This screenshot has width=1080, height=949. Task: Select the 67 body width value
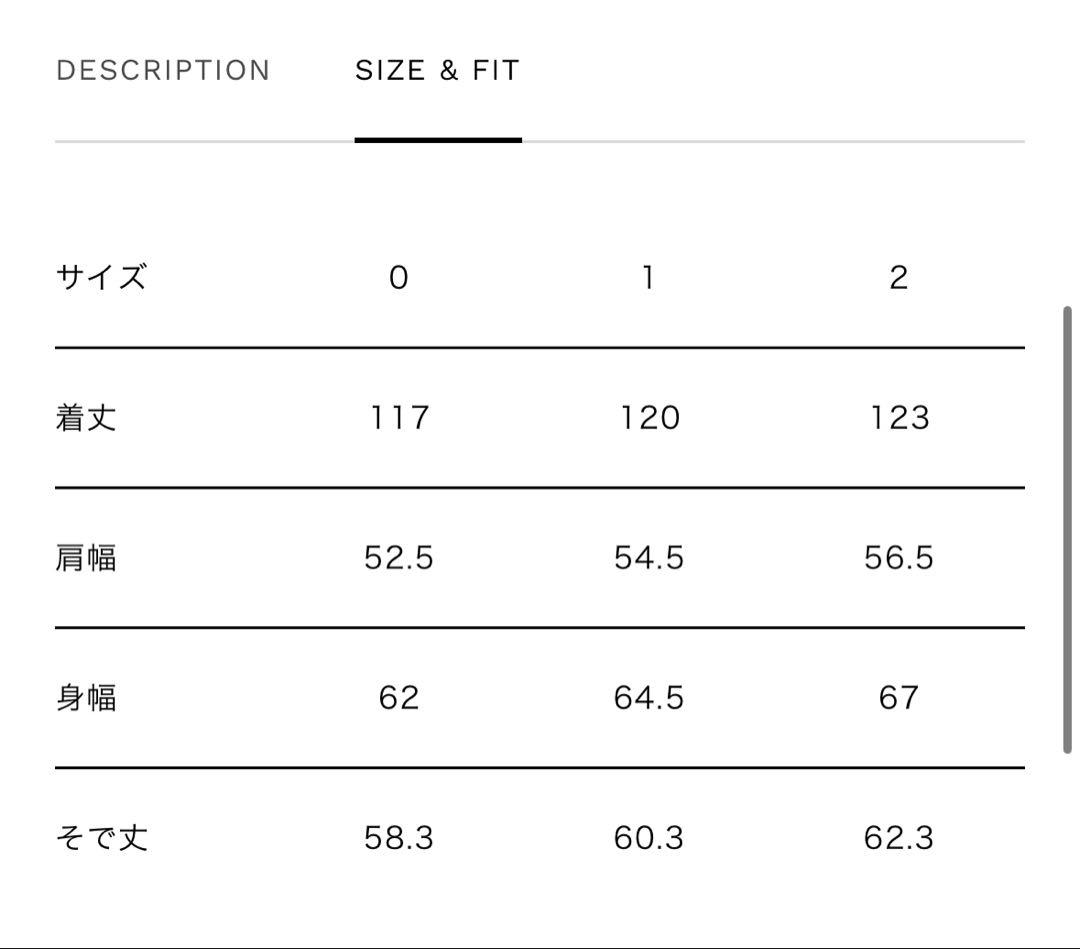pos(898,697)
